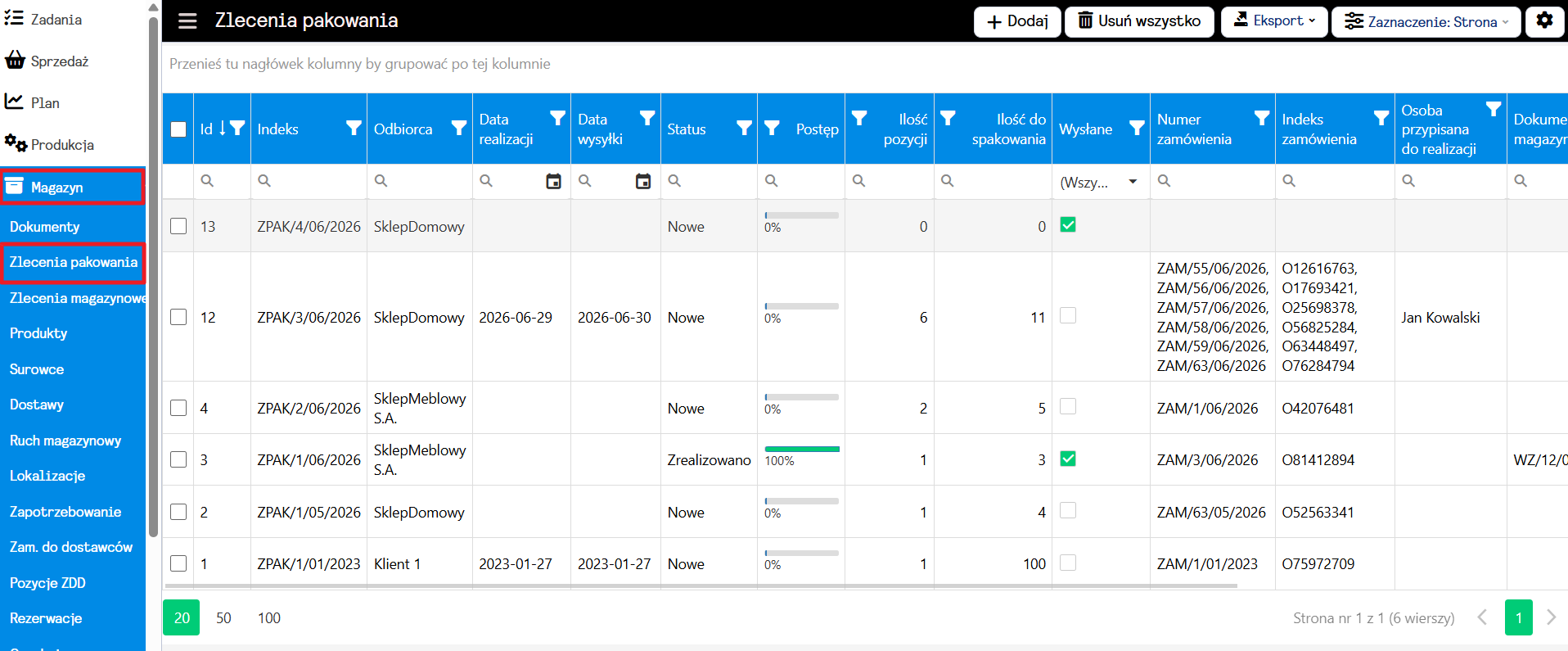Image resolution: width=1568 pixels, height=651 pixels.
Task: Click the Plan chart icon
Action: coord(14,102)
